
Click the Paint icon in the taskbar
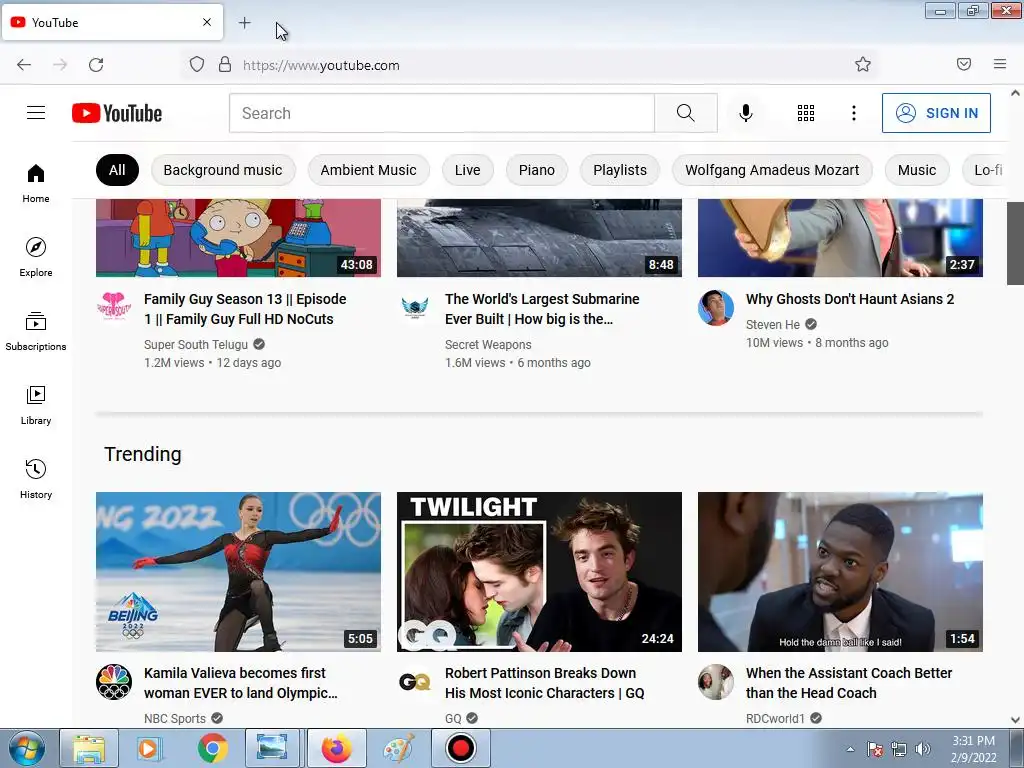[x=399, y=748]
